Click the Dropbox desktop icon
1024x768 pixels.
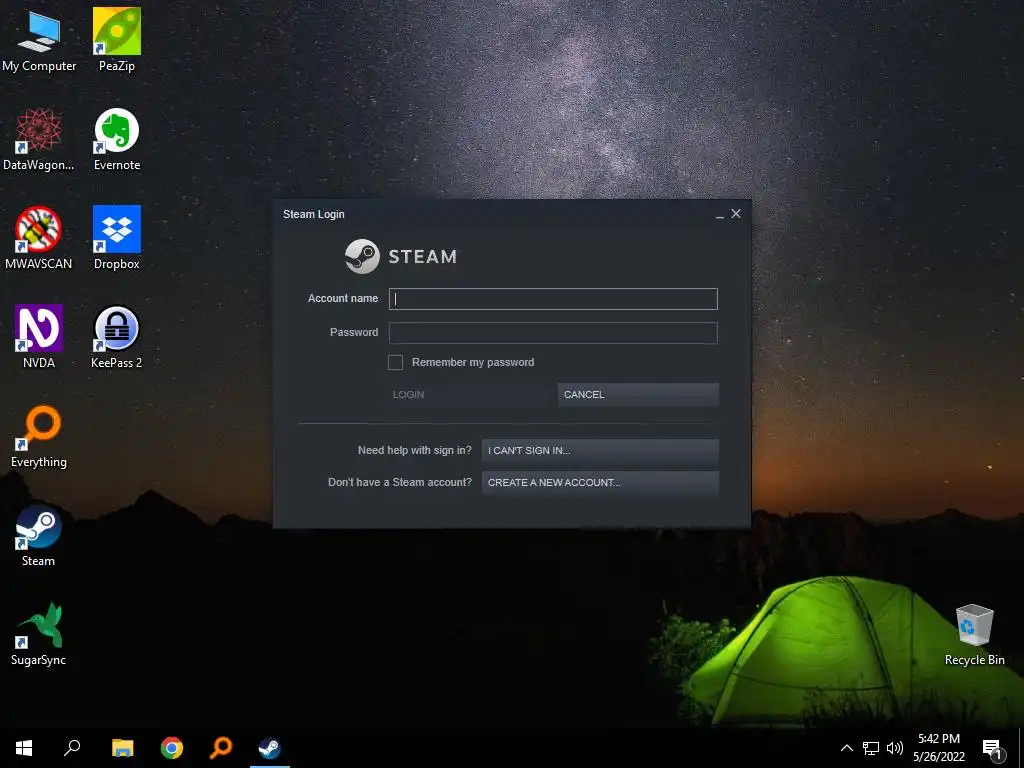pyautogui.click(x=117, y=238)
